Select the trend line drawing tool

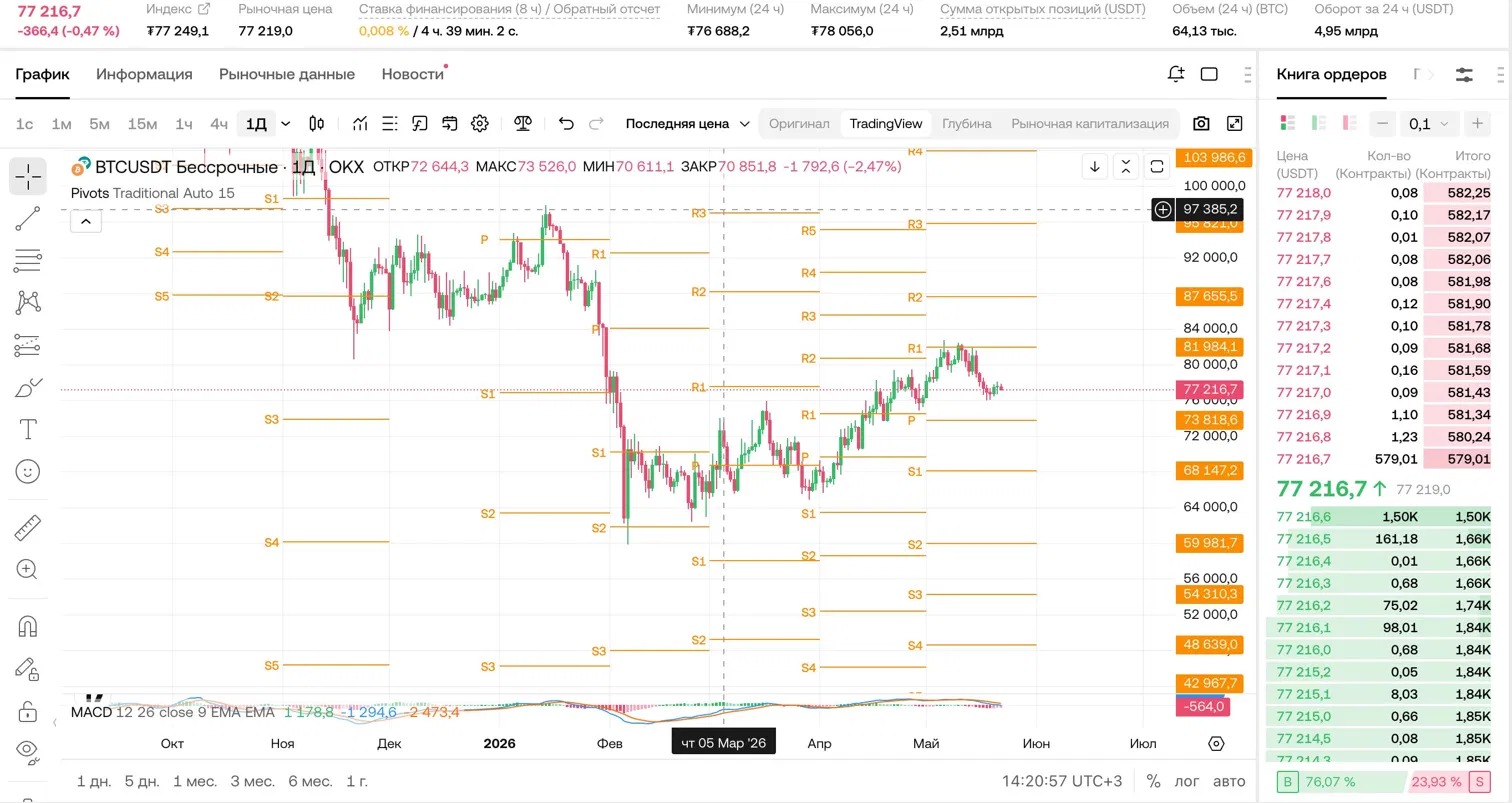click(x=28, y=219)
